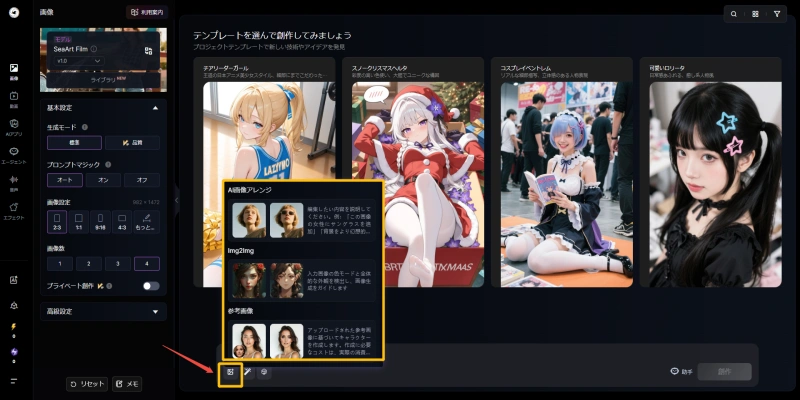800x400 pixels.
Task: Click the プロンプトマジック help icon
Action: tap(108, 165)
